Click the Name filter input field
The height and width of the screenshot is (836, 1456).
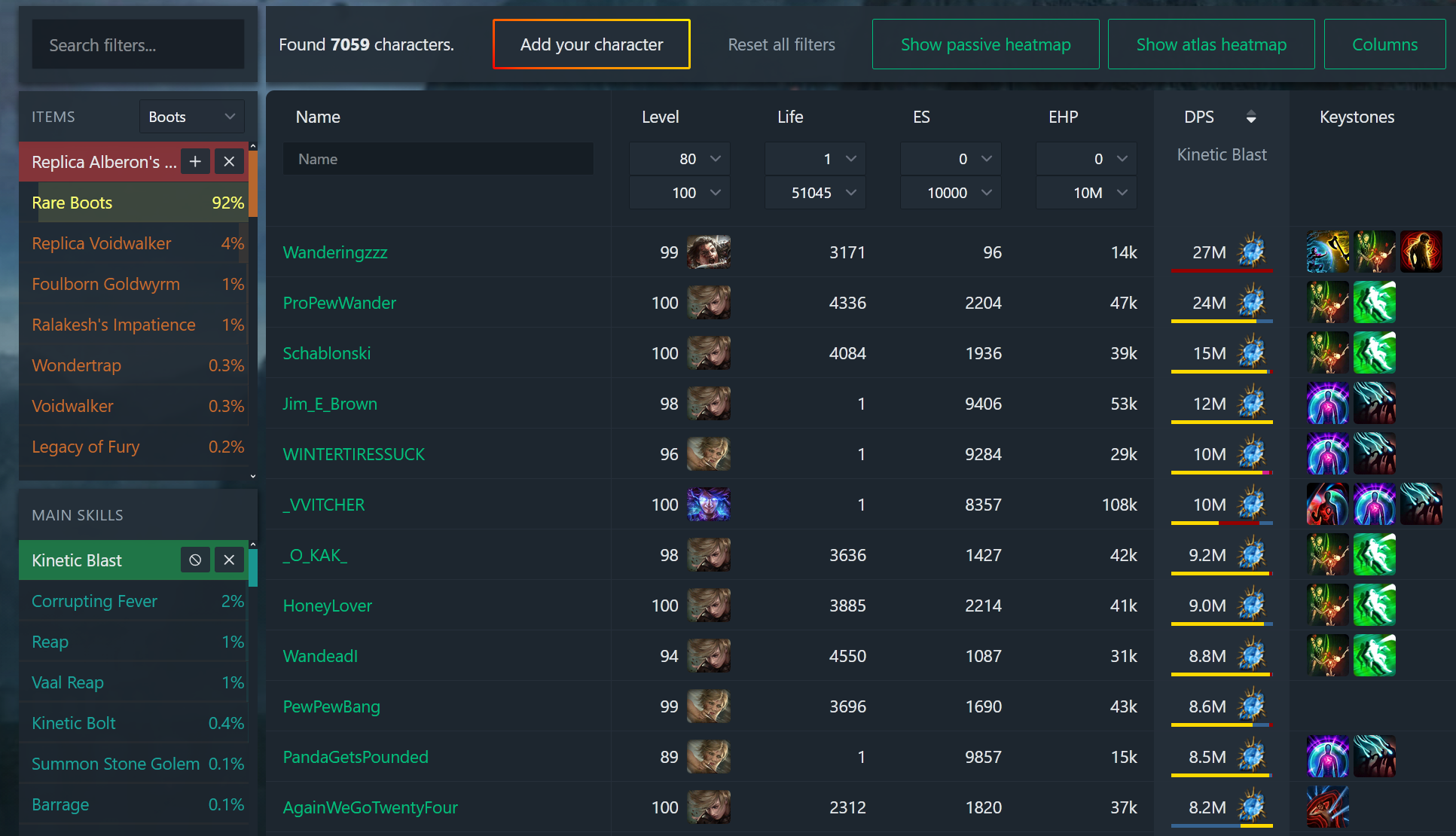pos(438,159)
